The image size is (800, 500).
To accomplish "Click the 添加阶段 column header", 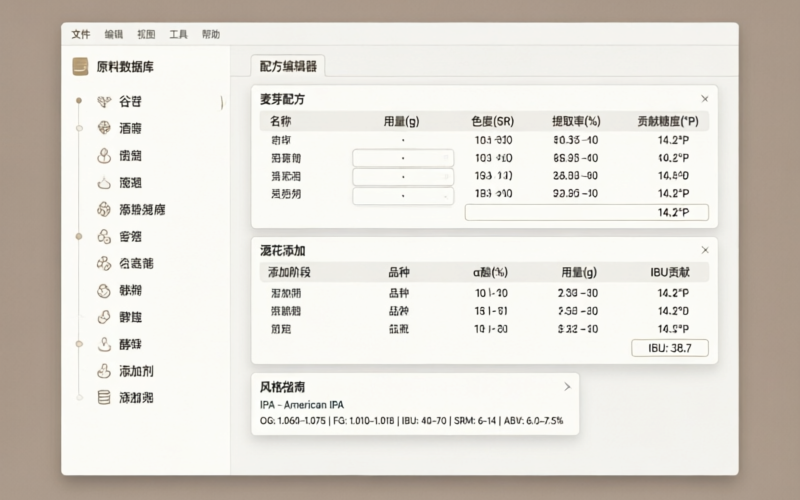I will [289, 272].
